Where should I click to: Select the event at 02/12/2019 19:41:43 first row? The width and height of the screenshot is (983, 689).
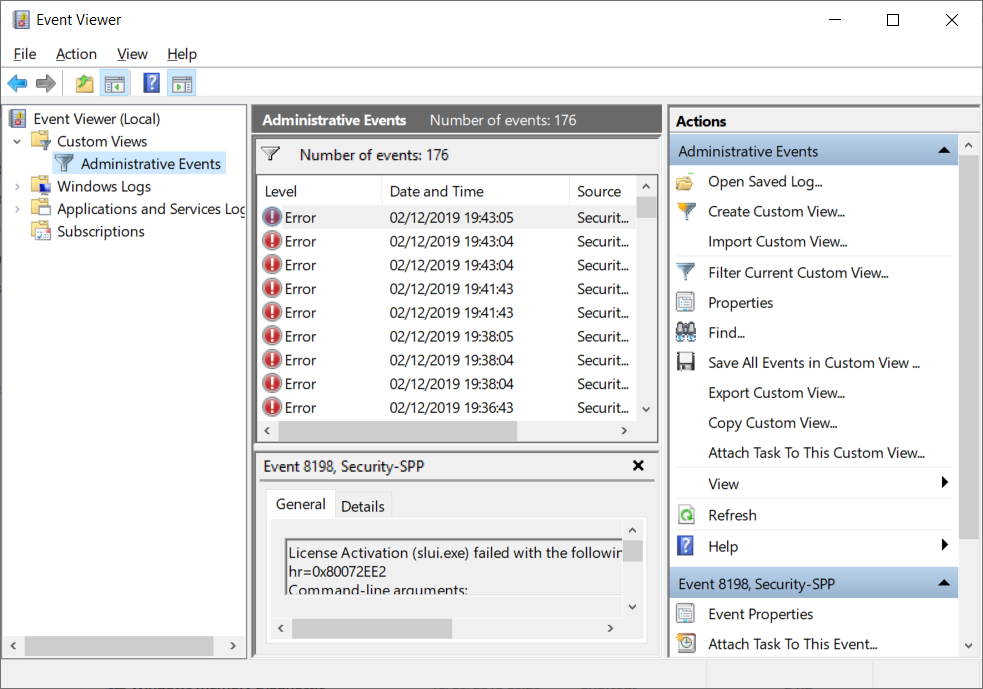pyautogui.click(x=446, y=288)
